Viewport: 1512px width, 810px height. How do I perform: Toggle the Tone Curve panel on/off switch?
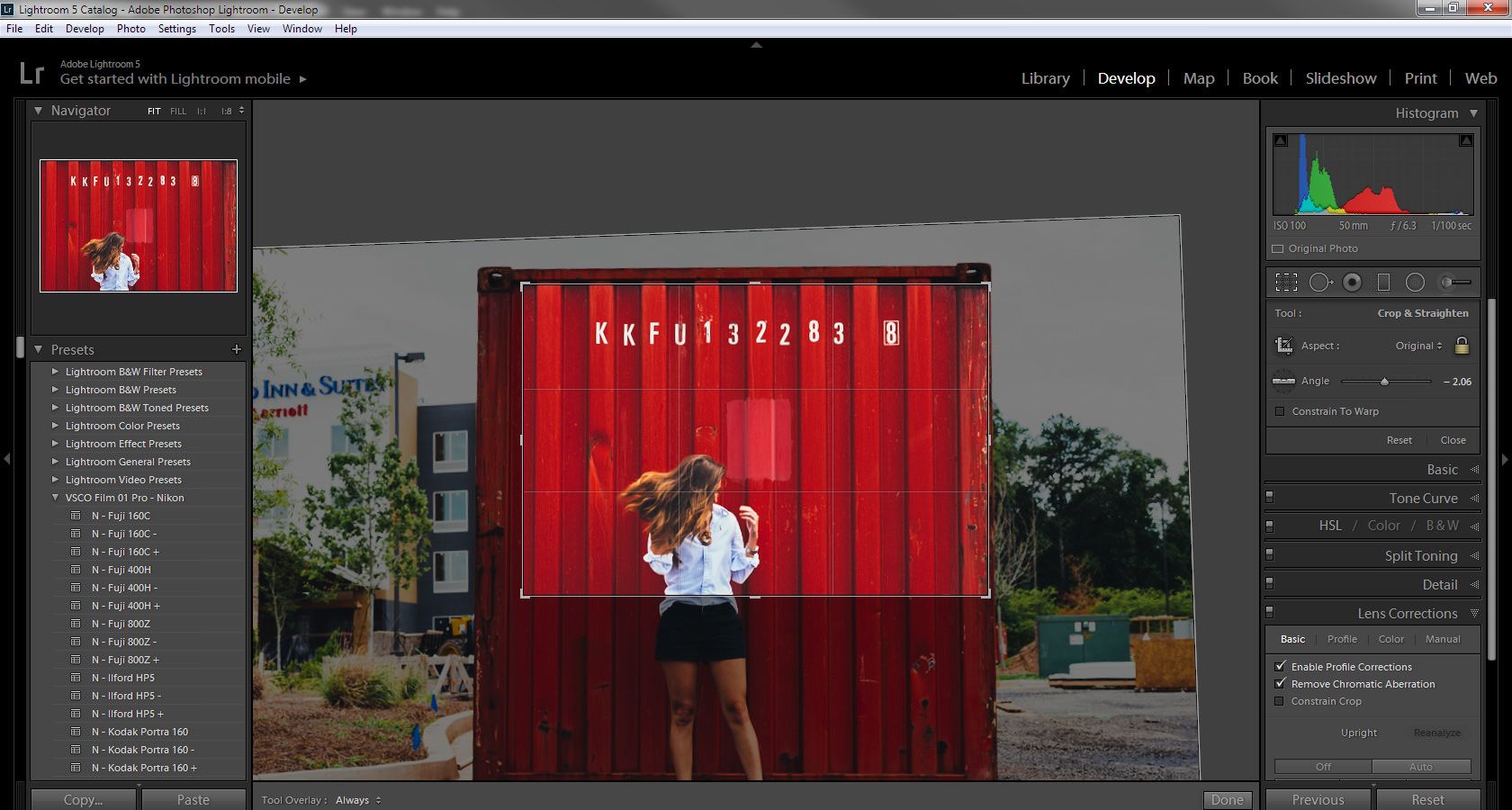[x=1270, y=496]
